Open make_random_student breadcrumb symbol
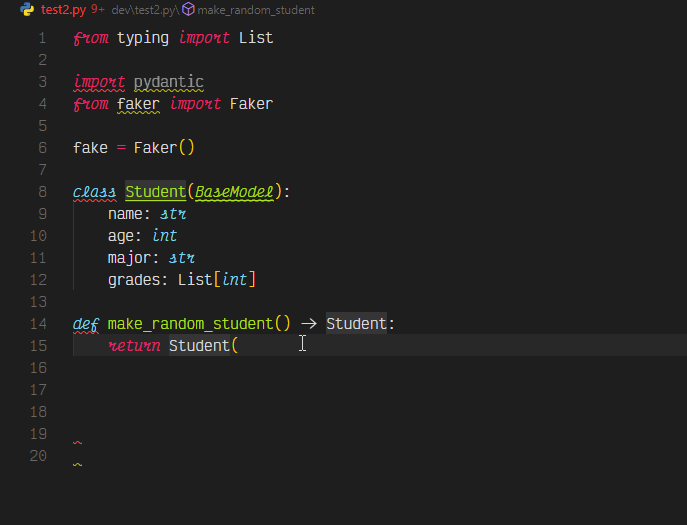 pyautogui.click(x=256, y=10)
